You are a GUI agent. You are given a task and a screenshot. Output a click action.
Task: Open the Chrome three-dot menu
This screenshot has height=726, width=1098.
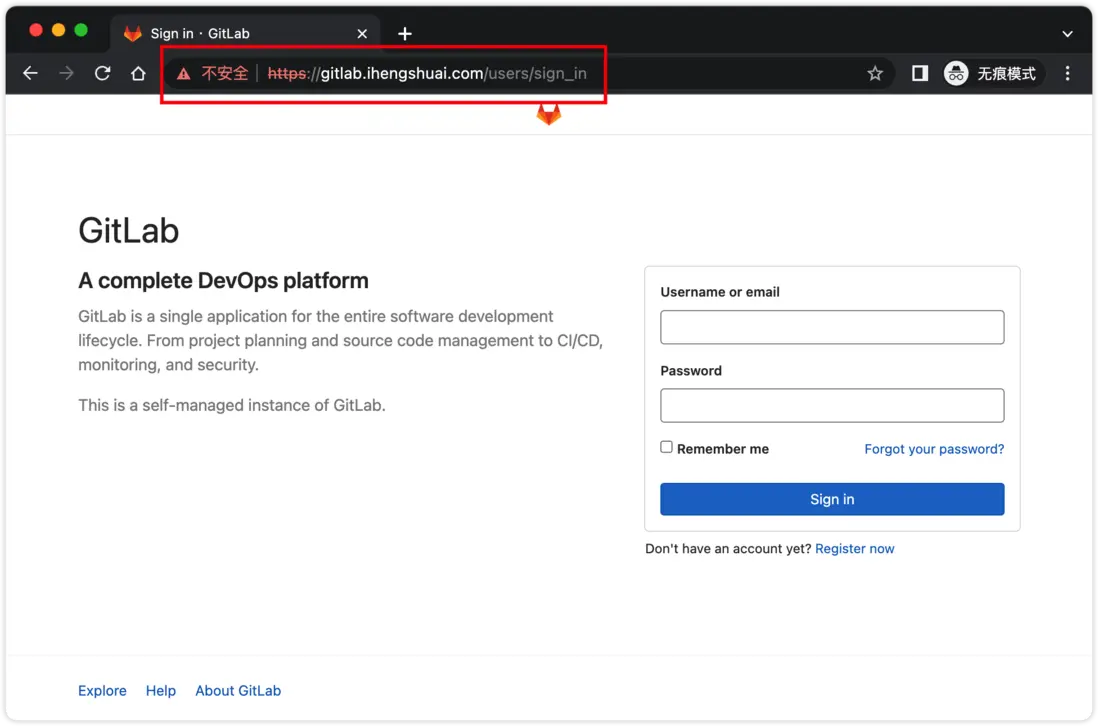pyautogui.click(x=1068, y=73)
